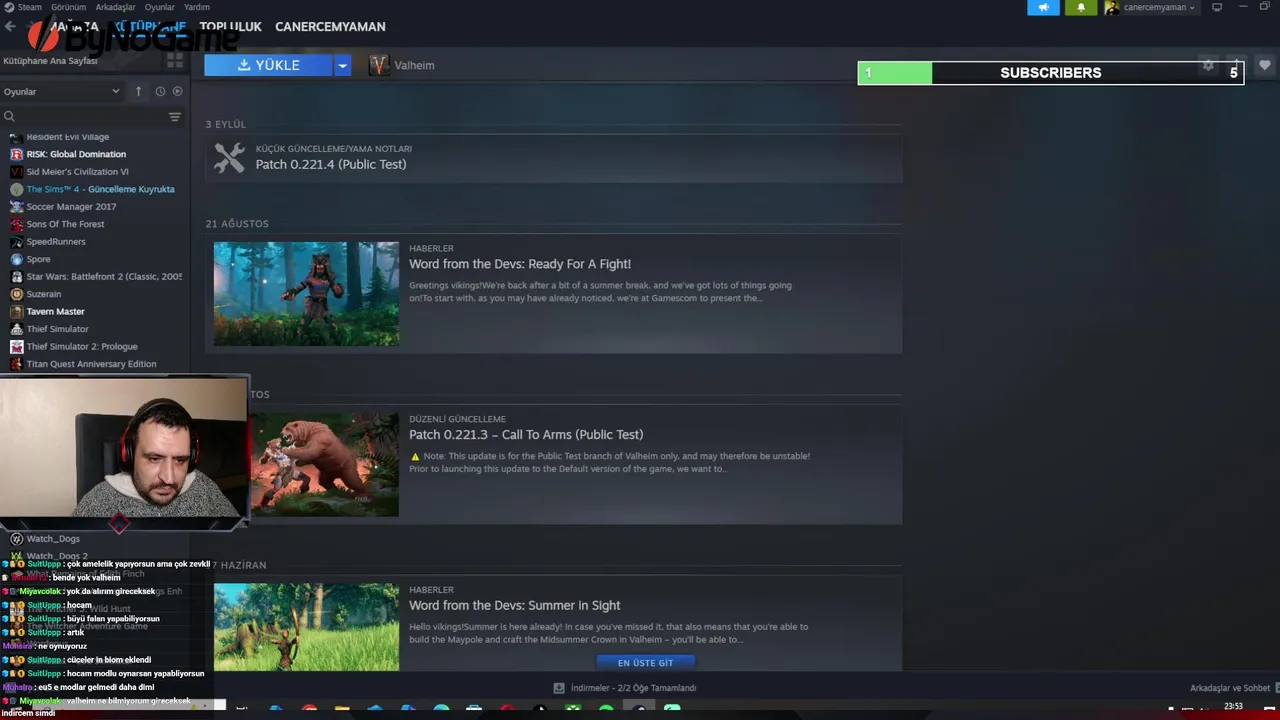Open the YÜKLE install options dropdown arrow
This screenshot has height=720, width=1280.
[x=342, y=65]
